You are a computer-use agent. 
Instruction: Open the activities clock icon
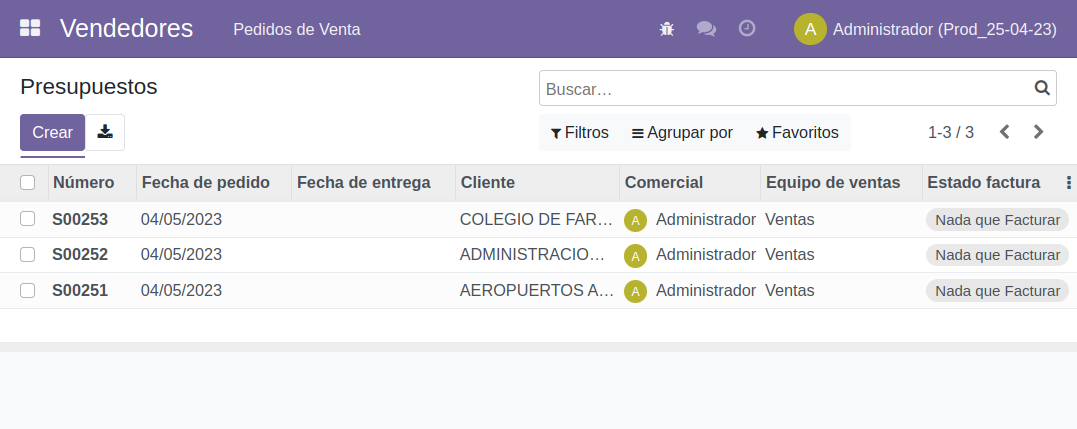(x=747, y=29)
